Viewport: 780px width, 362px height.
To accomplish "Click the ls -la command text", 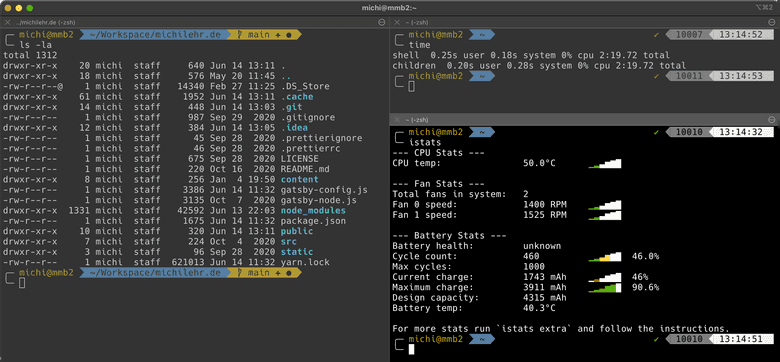I will (35, 45).
